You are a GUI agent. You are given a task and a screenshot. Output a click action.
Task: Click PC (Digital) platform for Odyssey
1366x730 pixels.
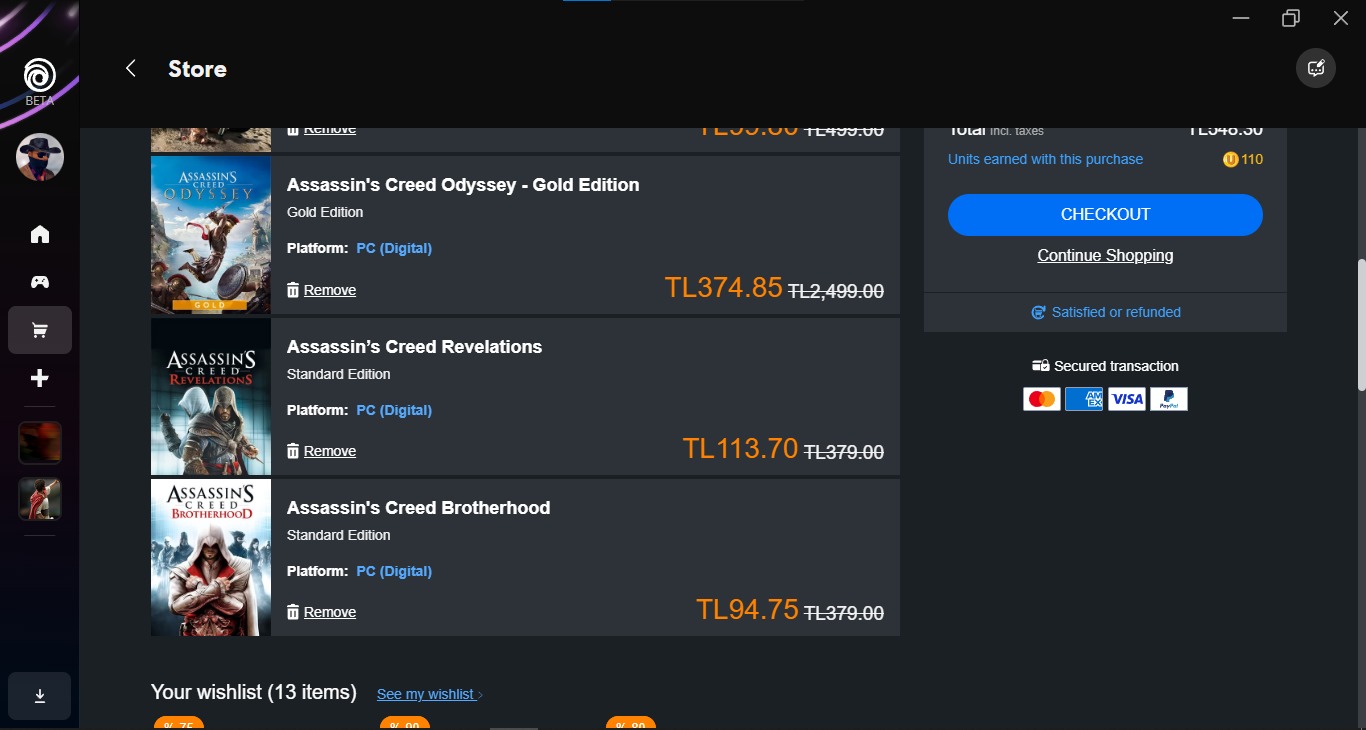394,248
